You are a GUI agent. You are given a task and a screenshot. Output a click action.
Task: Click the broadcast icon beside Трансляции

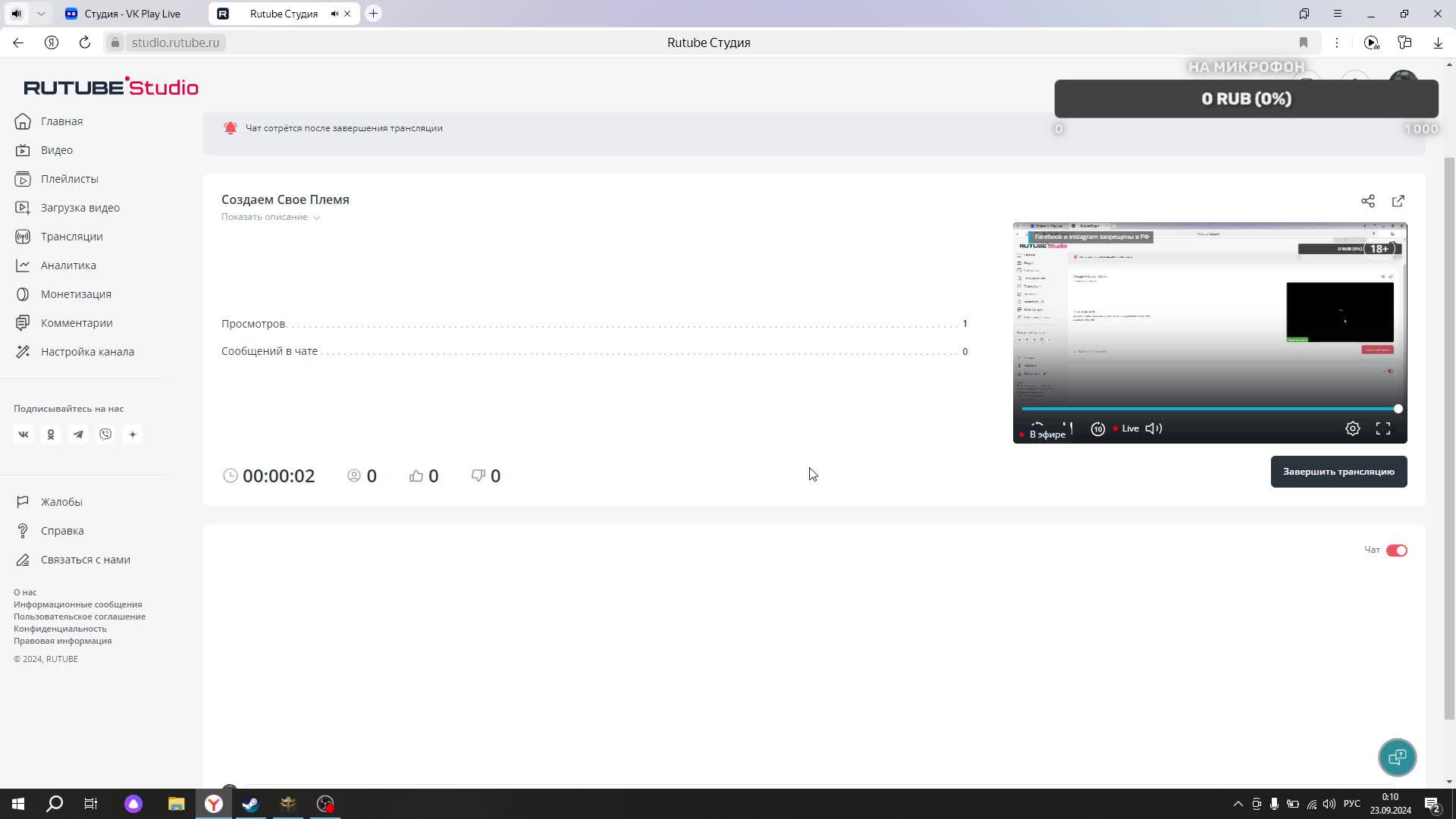[x=23, y=237]
